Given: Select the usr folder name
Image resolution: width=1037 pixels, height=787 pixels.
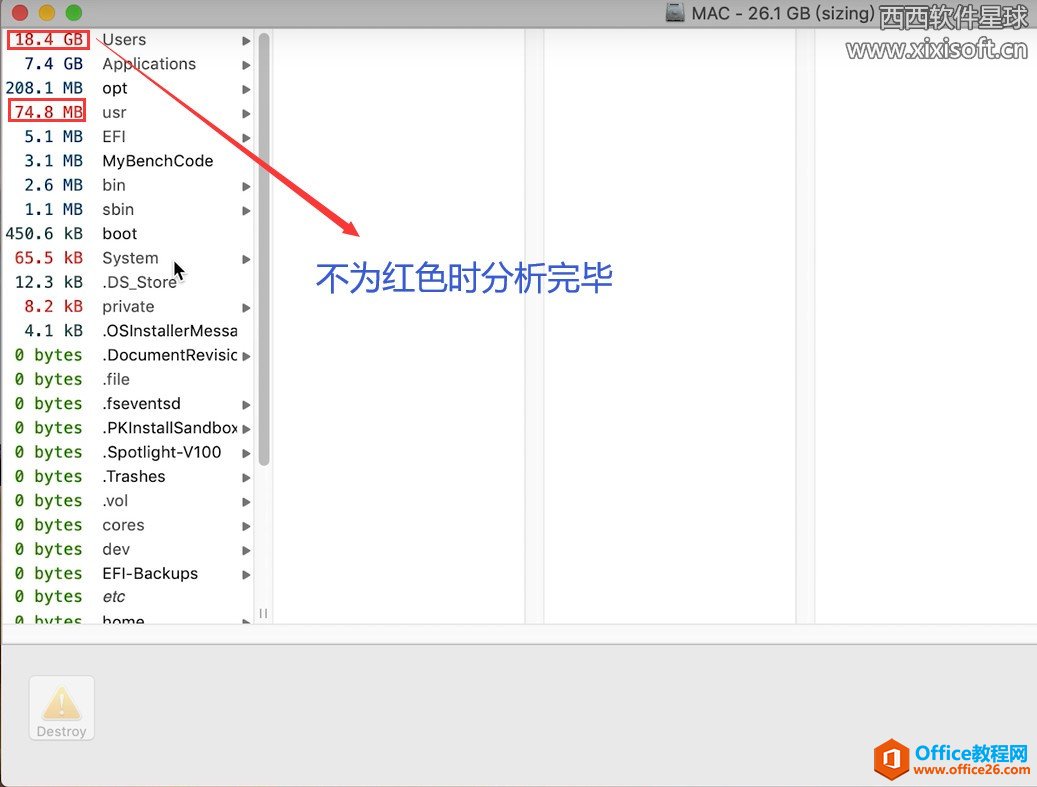Looking at the screenshot, I should click(114, 112).
